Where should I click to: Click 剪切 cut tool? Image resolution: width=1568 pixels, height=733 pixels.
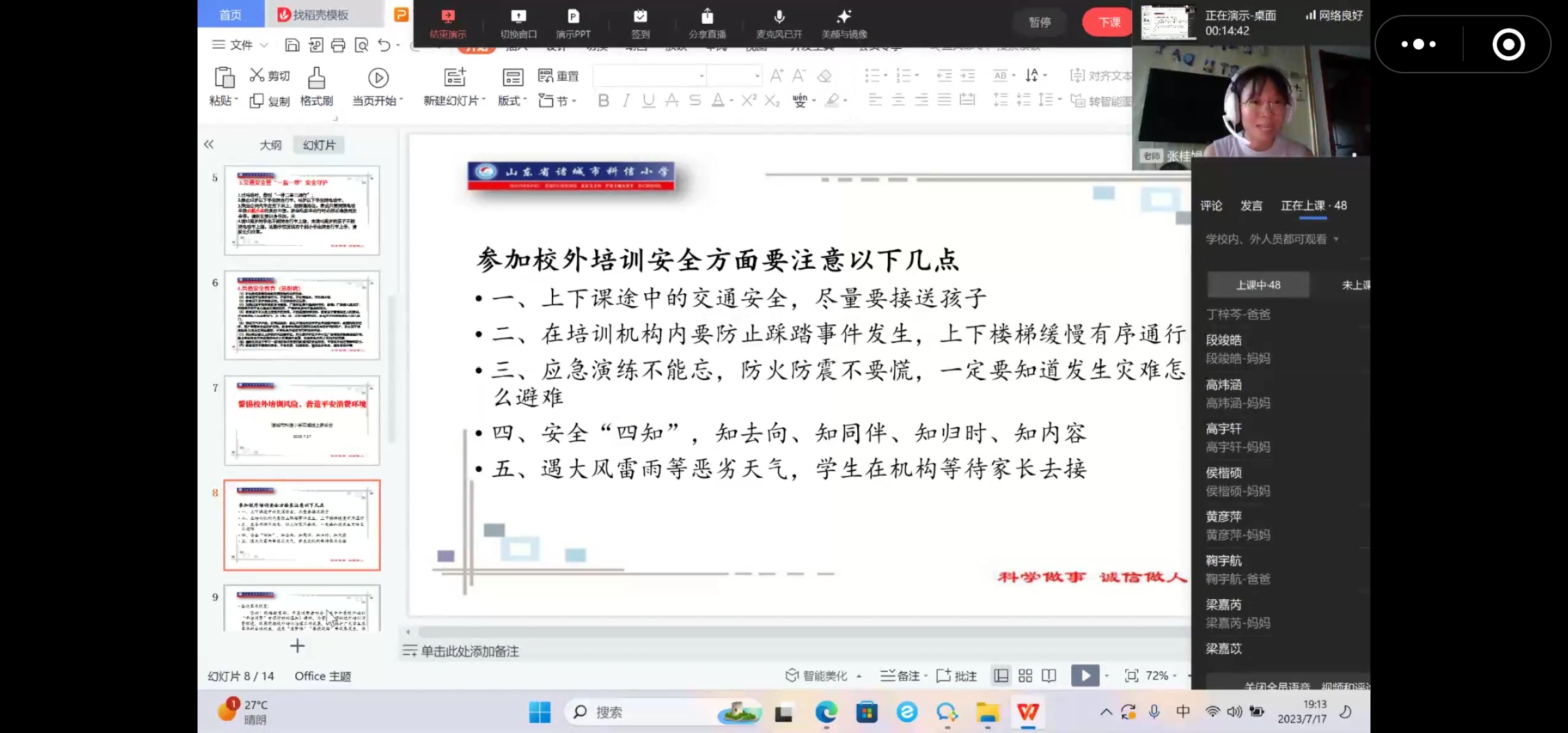tap(269, 75)
